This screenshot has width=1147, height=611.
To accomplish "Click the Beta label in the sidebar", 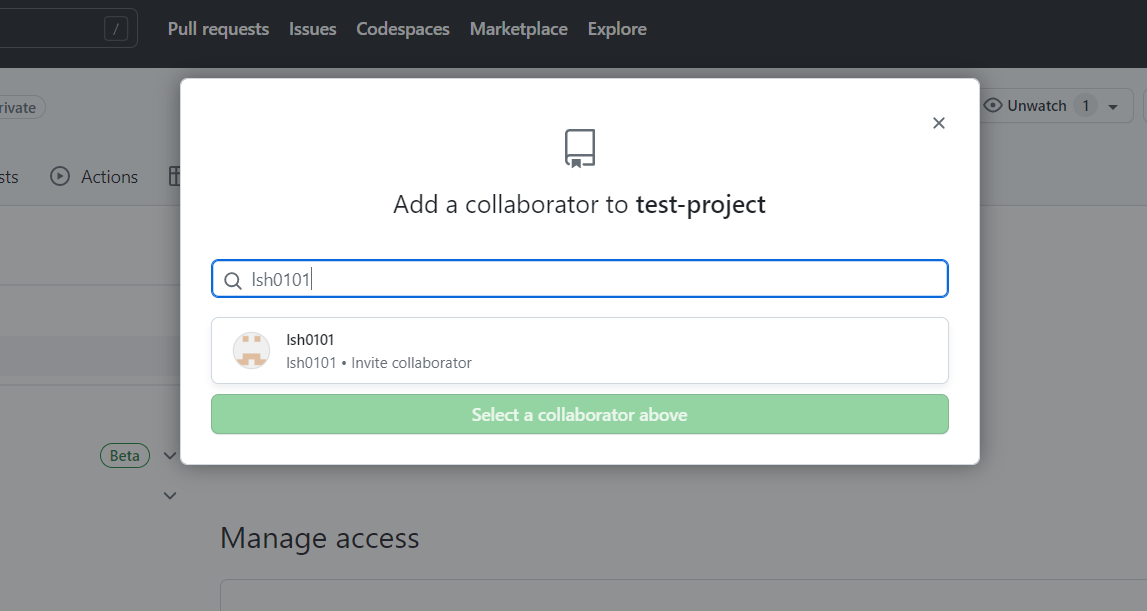I will pyautogui.click(x=125, y=456).
